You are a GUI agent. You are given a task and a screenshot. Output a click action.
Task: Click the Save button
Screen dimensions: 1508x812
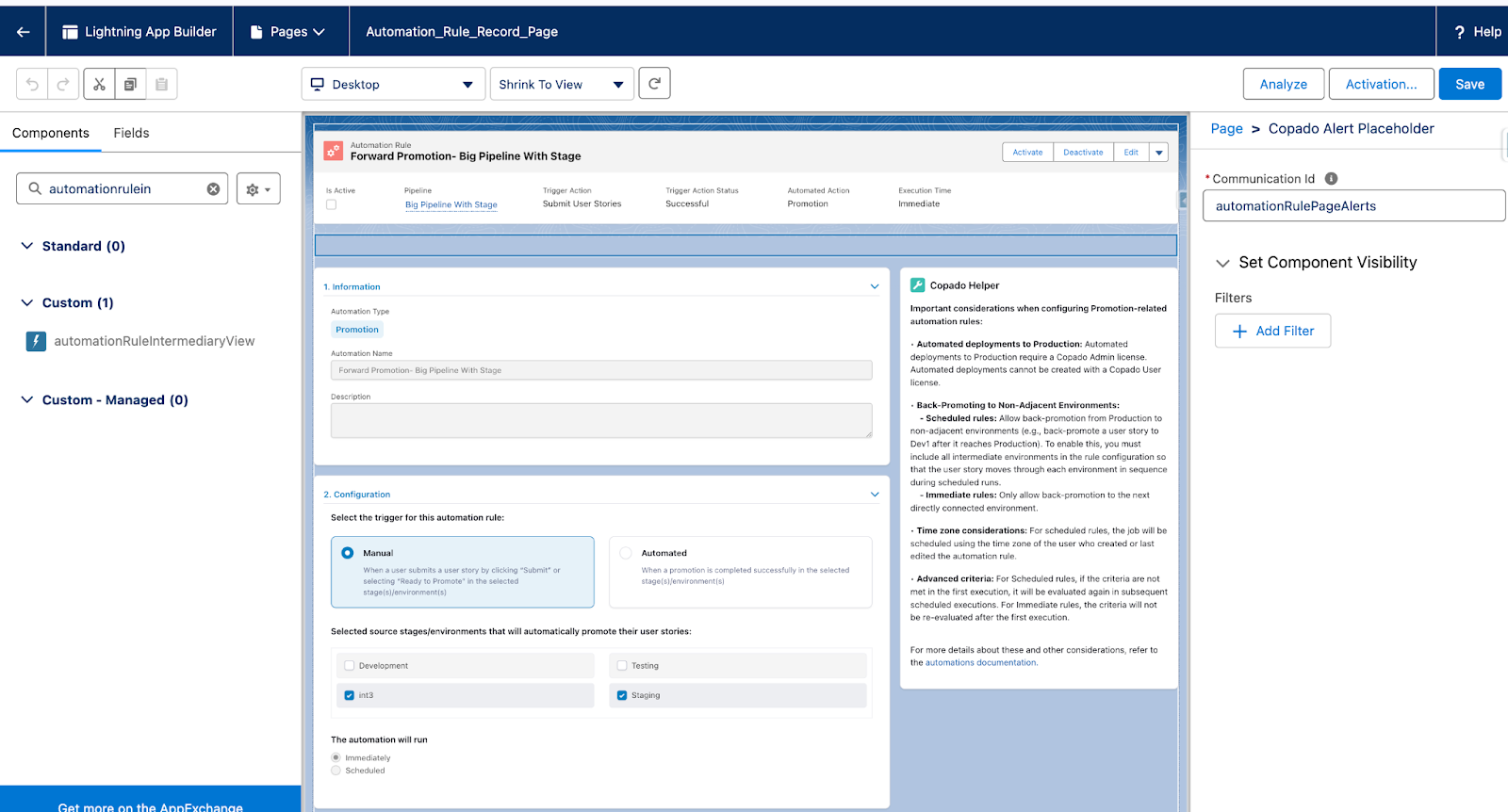pos(1469,84)
